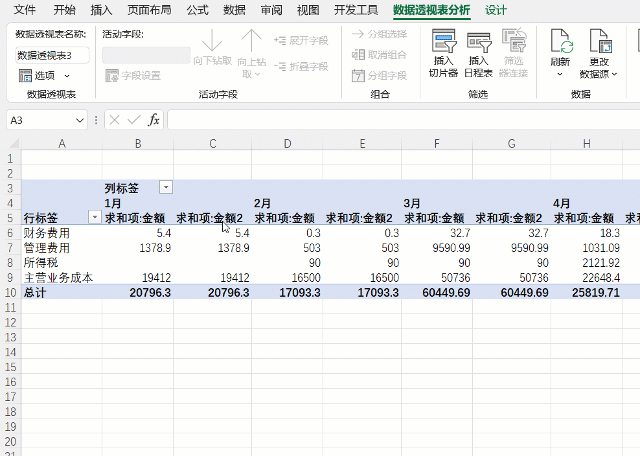Open the Insert (插入) ribbon tab

(101, 10)
